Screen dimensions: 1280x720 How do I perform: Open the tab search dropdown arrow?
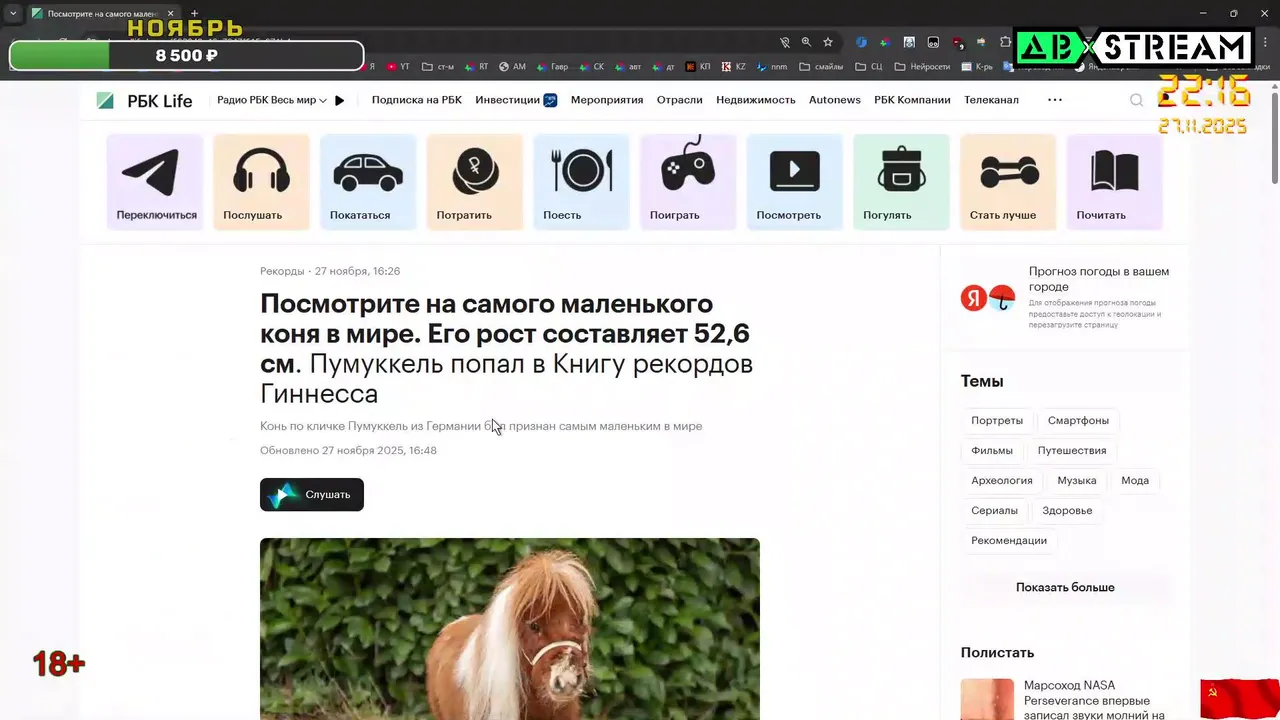click(x=13, y=13)
